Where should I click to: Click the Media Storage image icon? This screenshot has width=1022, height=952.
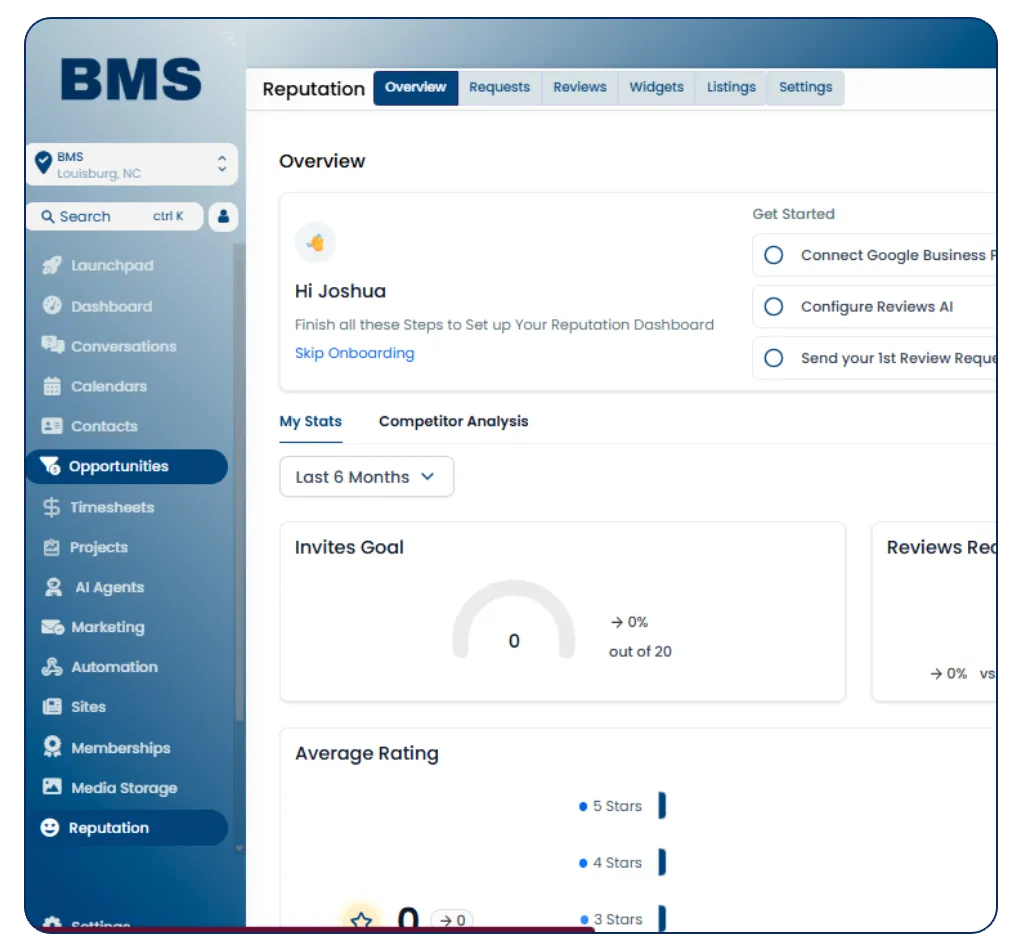click(51, 786)
